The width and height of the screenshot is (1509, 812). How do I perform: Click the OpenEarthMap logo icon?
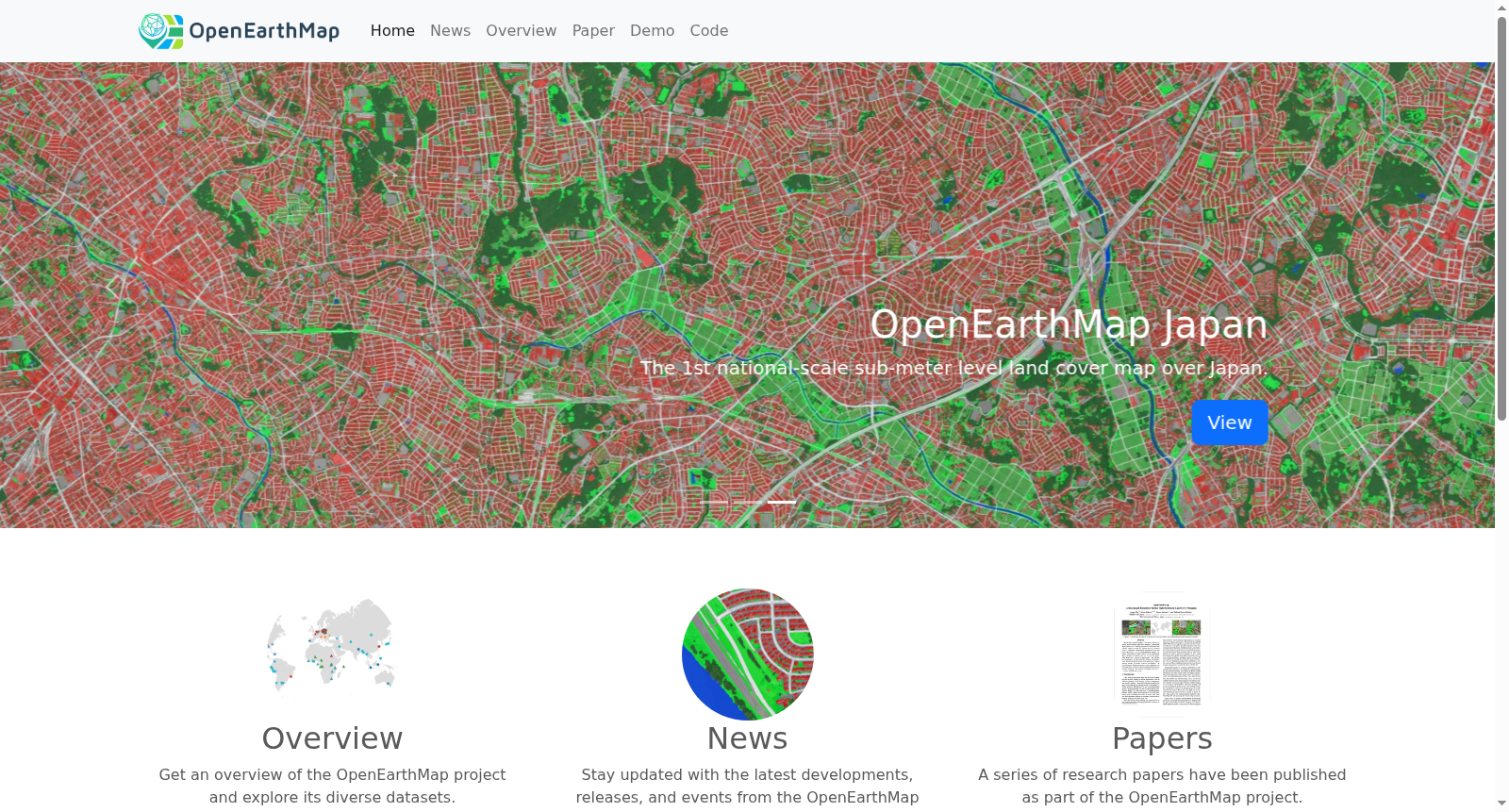pos(161,31)
